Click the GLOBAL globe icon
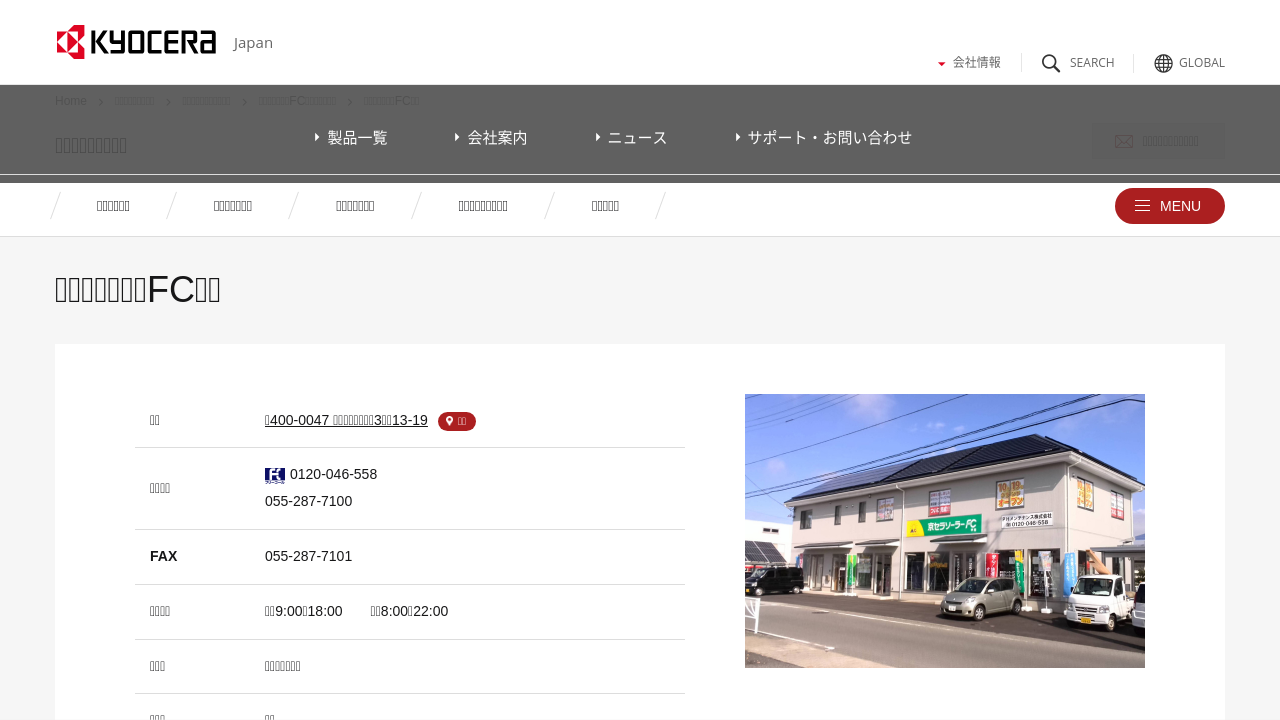 click(x=1163, y=63)
